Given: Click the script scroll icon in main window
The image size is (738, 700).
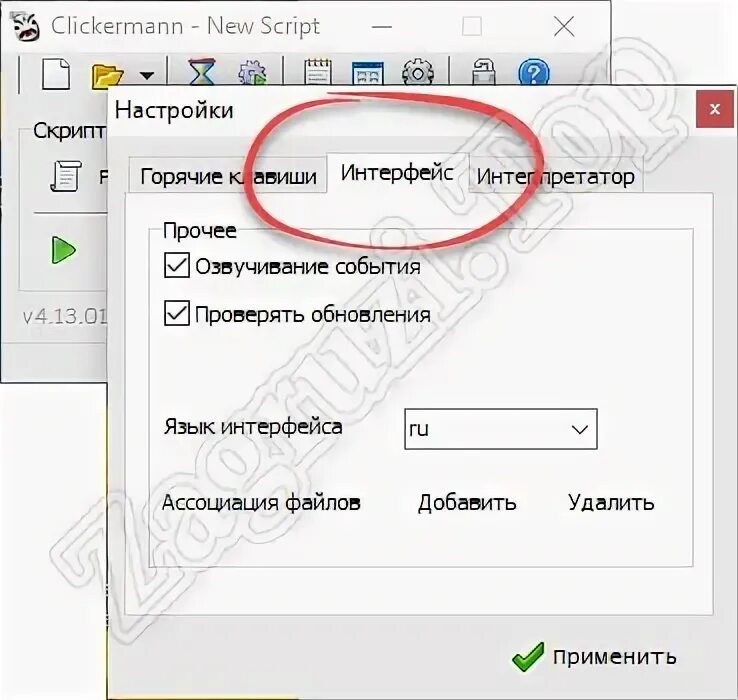Looking at the screenshot, I should (66, 176).
